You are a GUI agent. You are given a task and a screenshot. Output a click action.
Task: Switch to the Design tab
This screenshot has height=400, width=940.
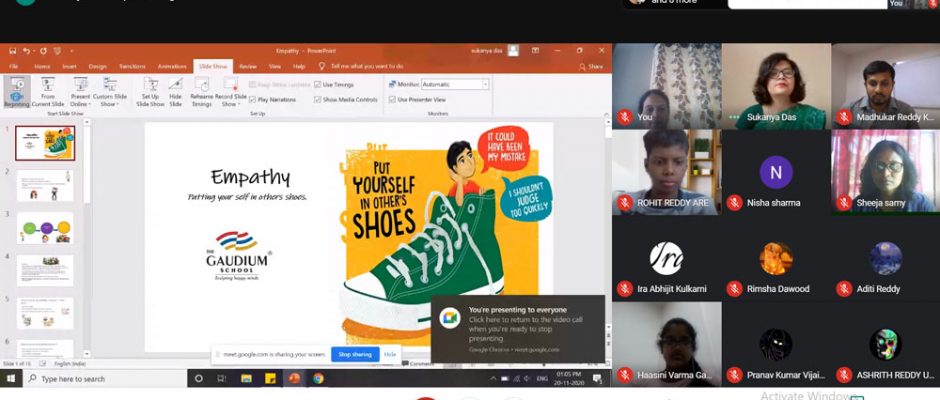tap(98, 67)
